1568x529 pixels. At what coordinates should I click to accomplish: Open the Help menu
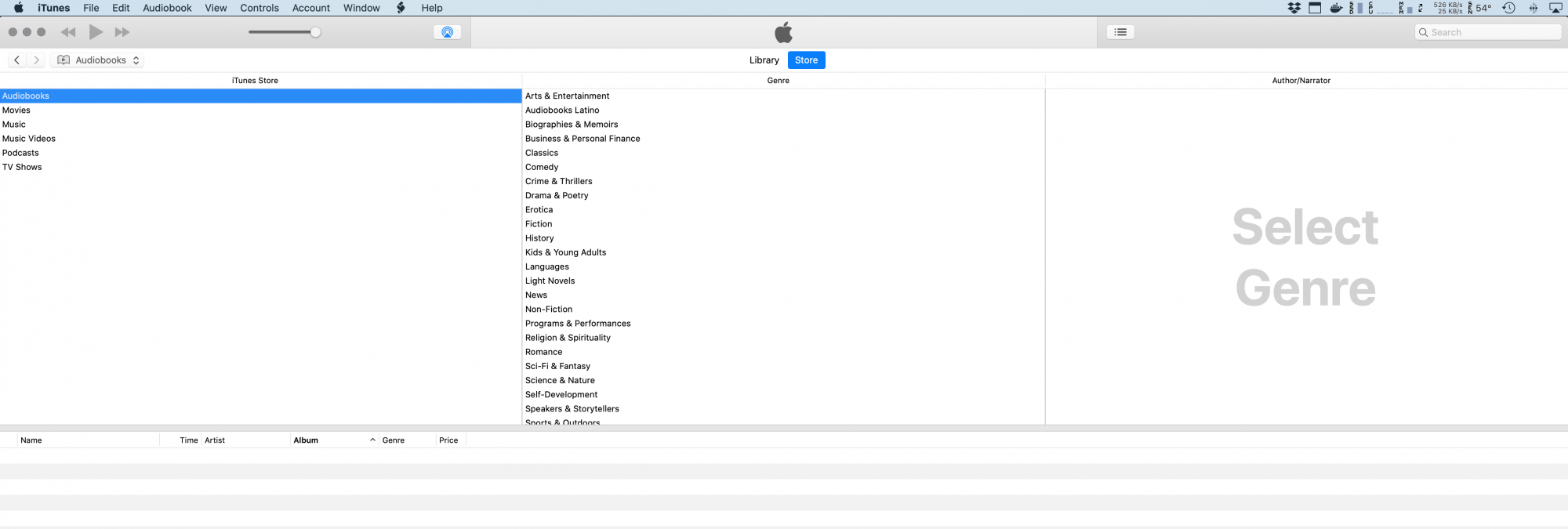click(x=432, y=8)
